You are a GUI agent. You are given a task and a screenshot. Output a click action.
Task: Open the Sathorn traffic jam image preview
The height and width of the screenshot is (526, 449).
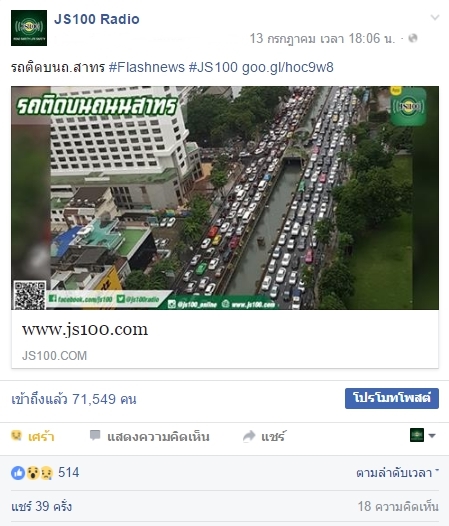click(x=225, y=198)
